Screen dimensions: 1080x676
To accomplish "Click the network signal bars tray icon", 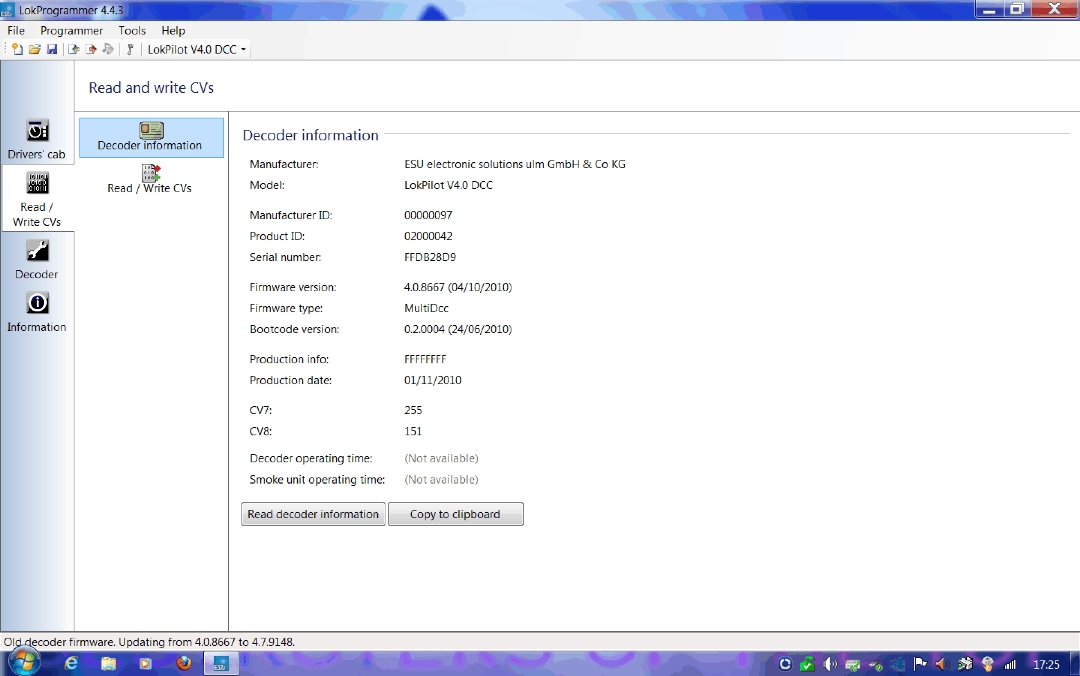I will pos(1010,664).
